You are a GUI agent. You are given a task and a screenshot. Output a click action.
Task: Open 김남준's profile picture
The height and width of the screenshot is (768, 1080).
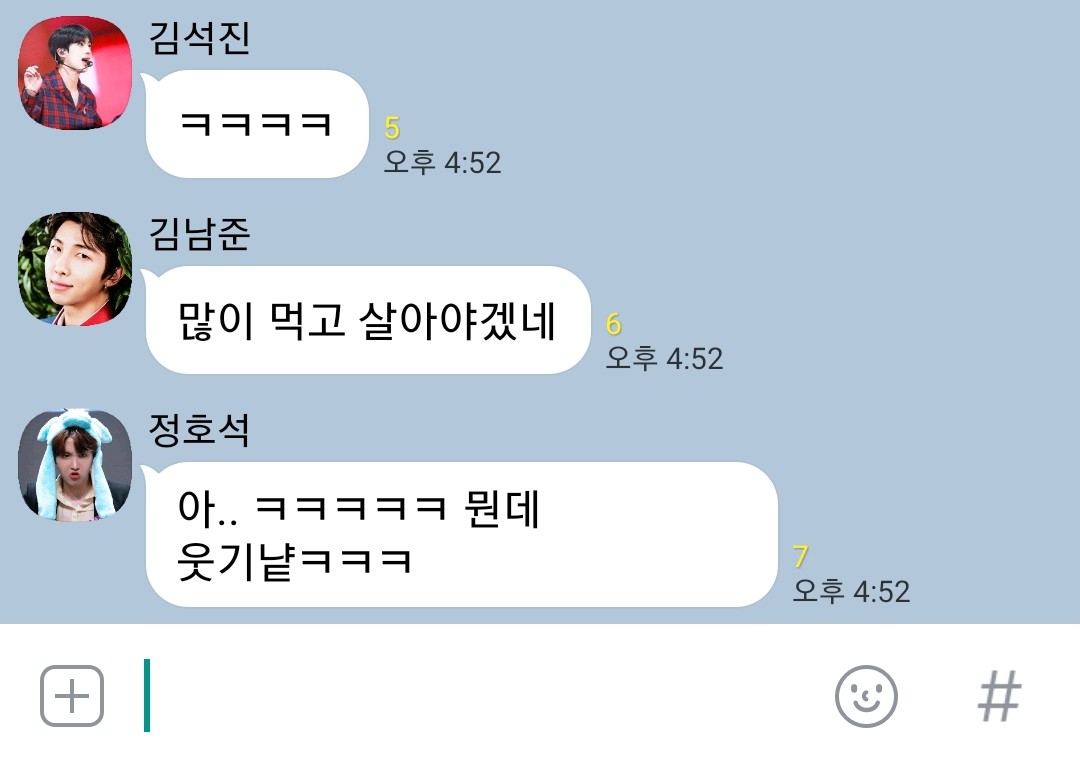point(75,269)
